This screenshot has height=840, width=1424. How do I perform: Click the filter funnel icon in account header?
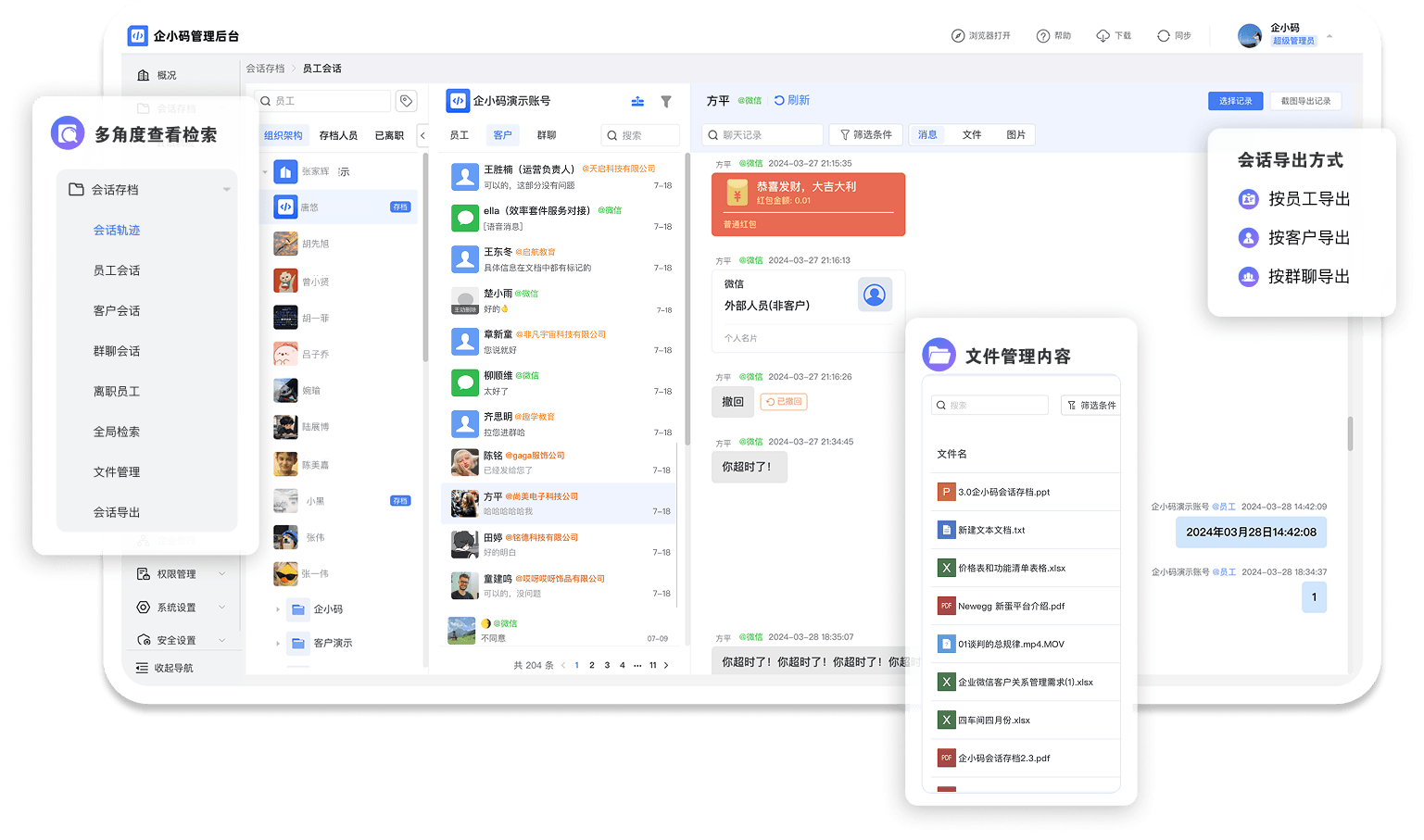665,101
